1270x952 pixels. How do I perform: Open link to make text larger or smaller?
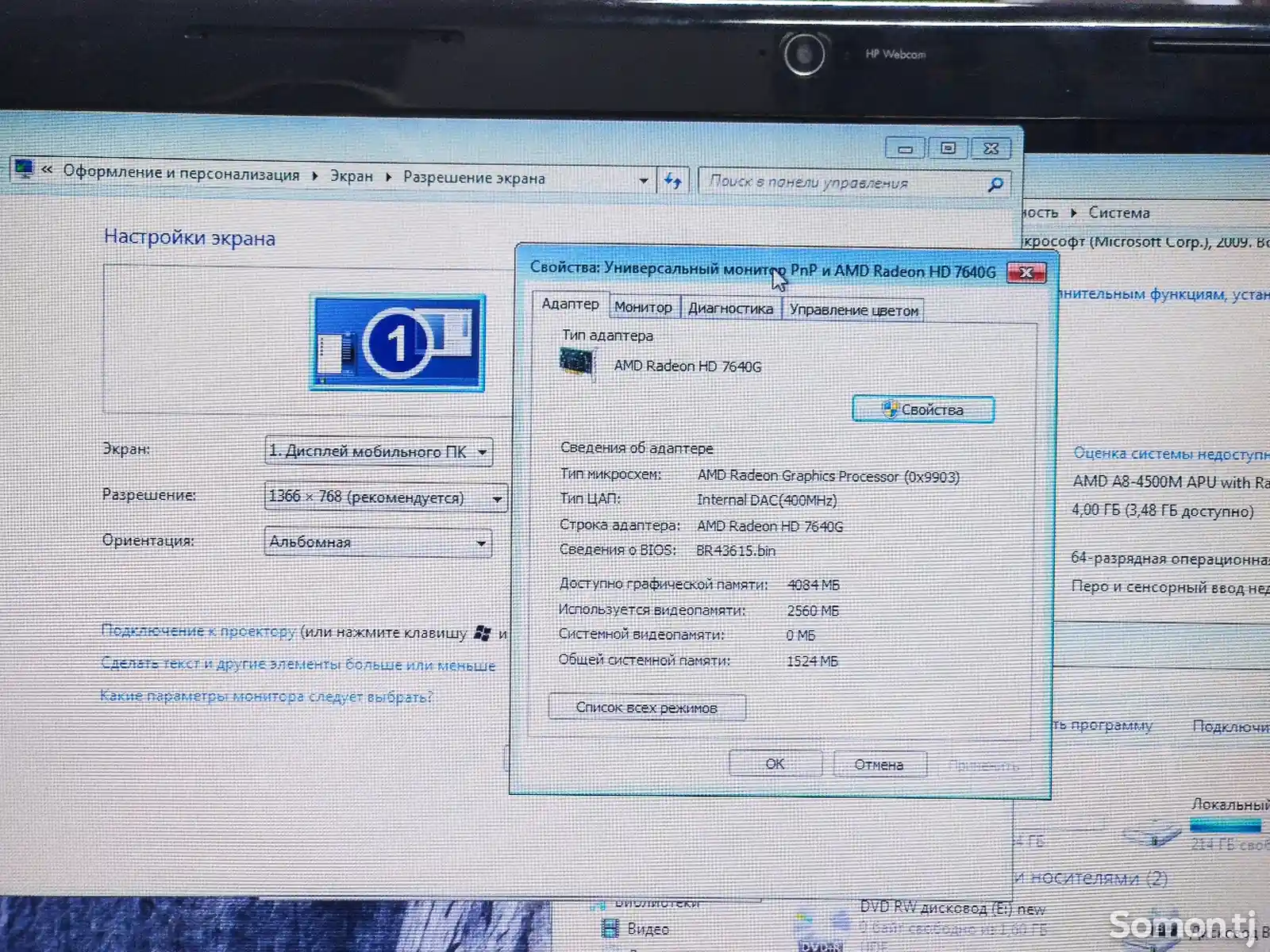[298, 664]
